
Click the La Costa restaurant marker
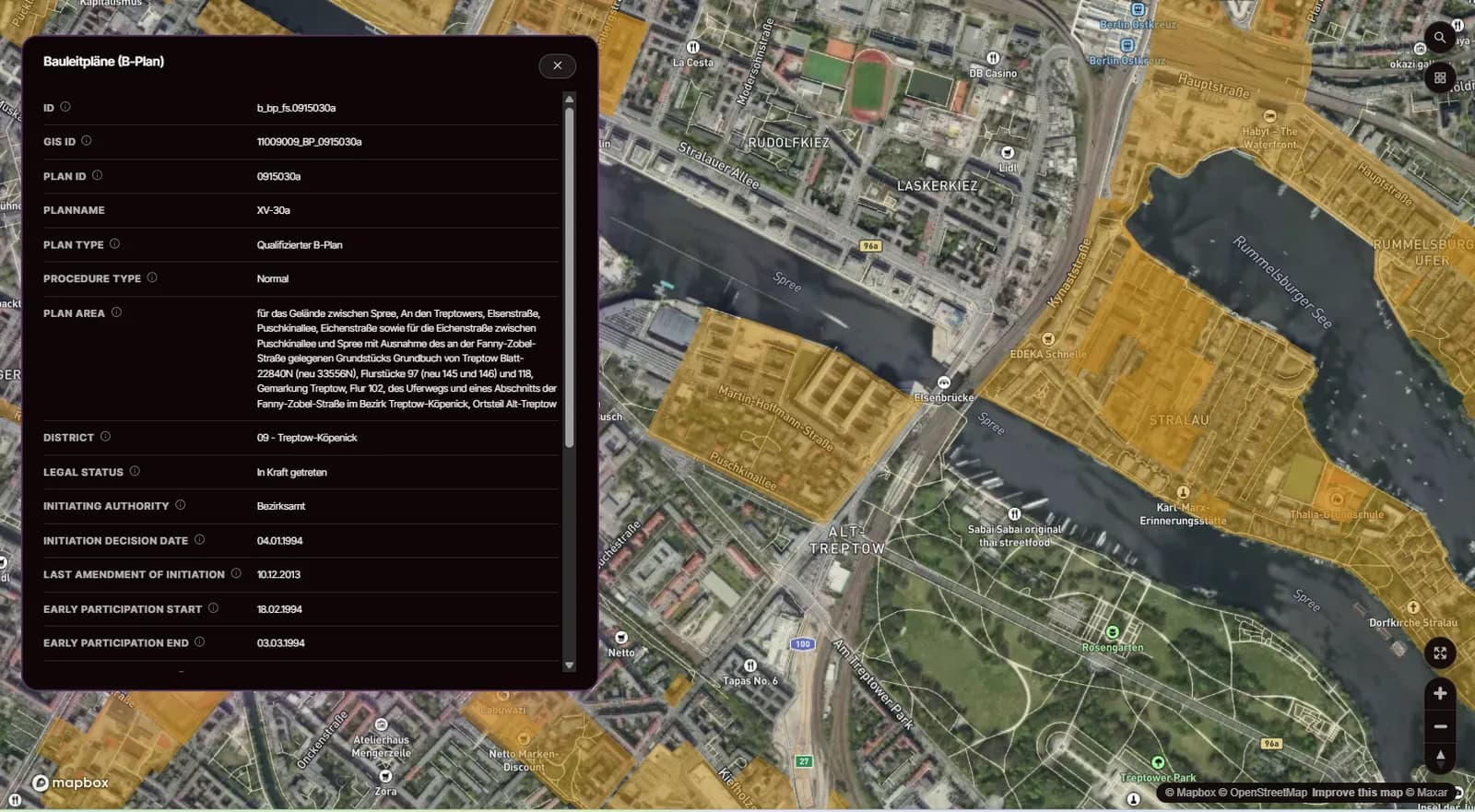[x=693, y=47]
